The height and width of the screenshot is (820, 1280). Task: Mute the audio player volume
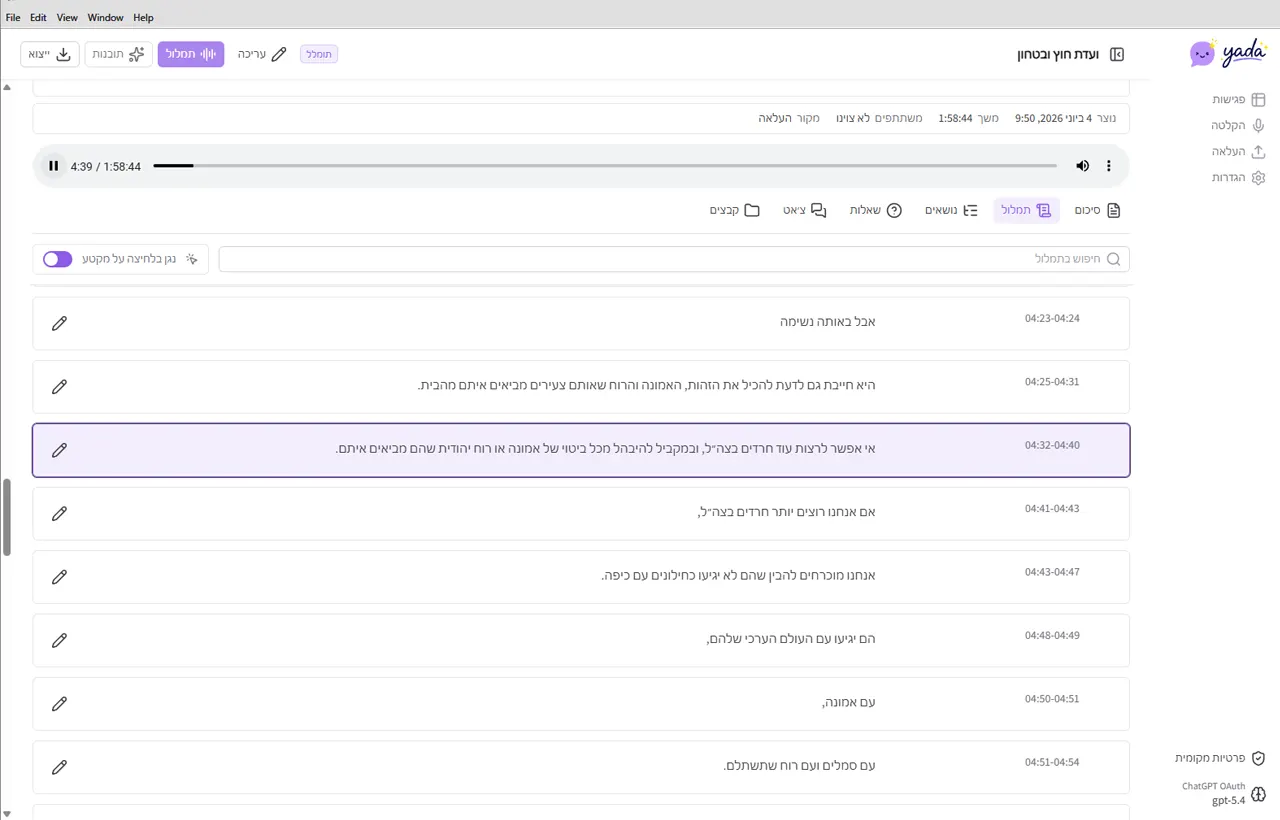(1082, 166)
